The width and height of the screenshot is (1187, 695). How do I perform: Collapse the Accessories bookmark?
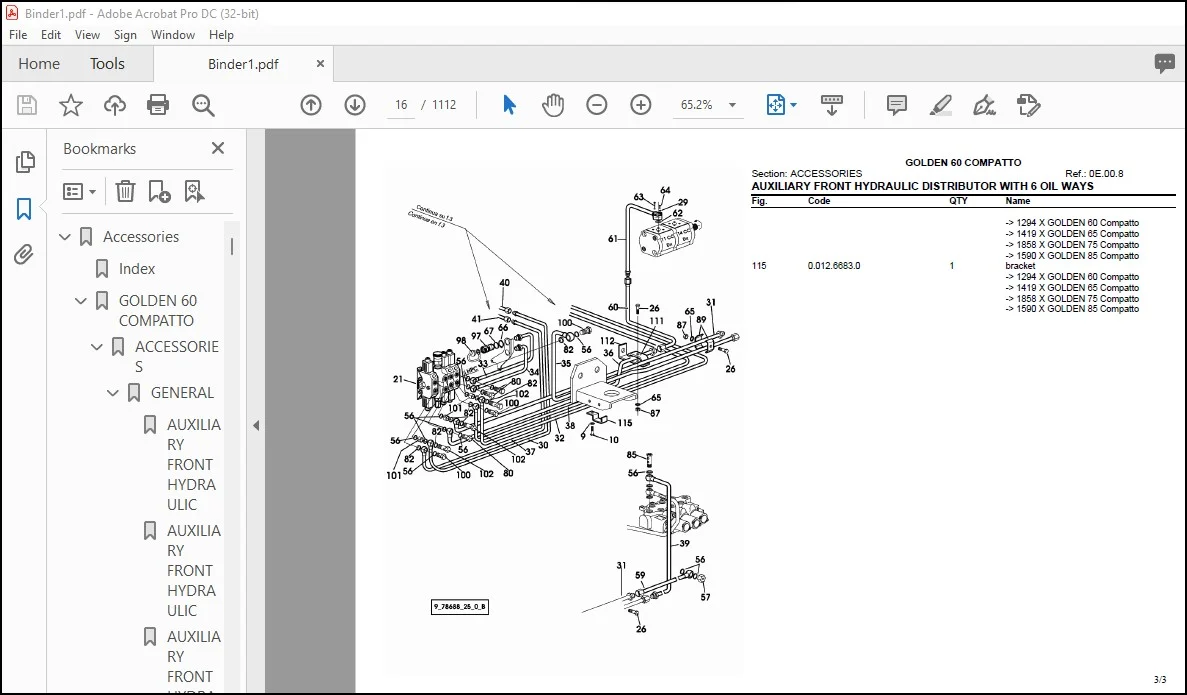coord(65,237)
